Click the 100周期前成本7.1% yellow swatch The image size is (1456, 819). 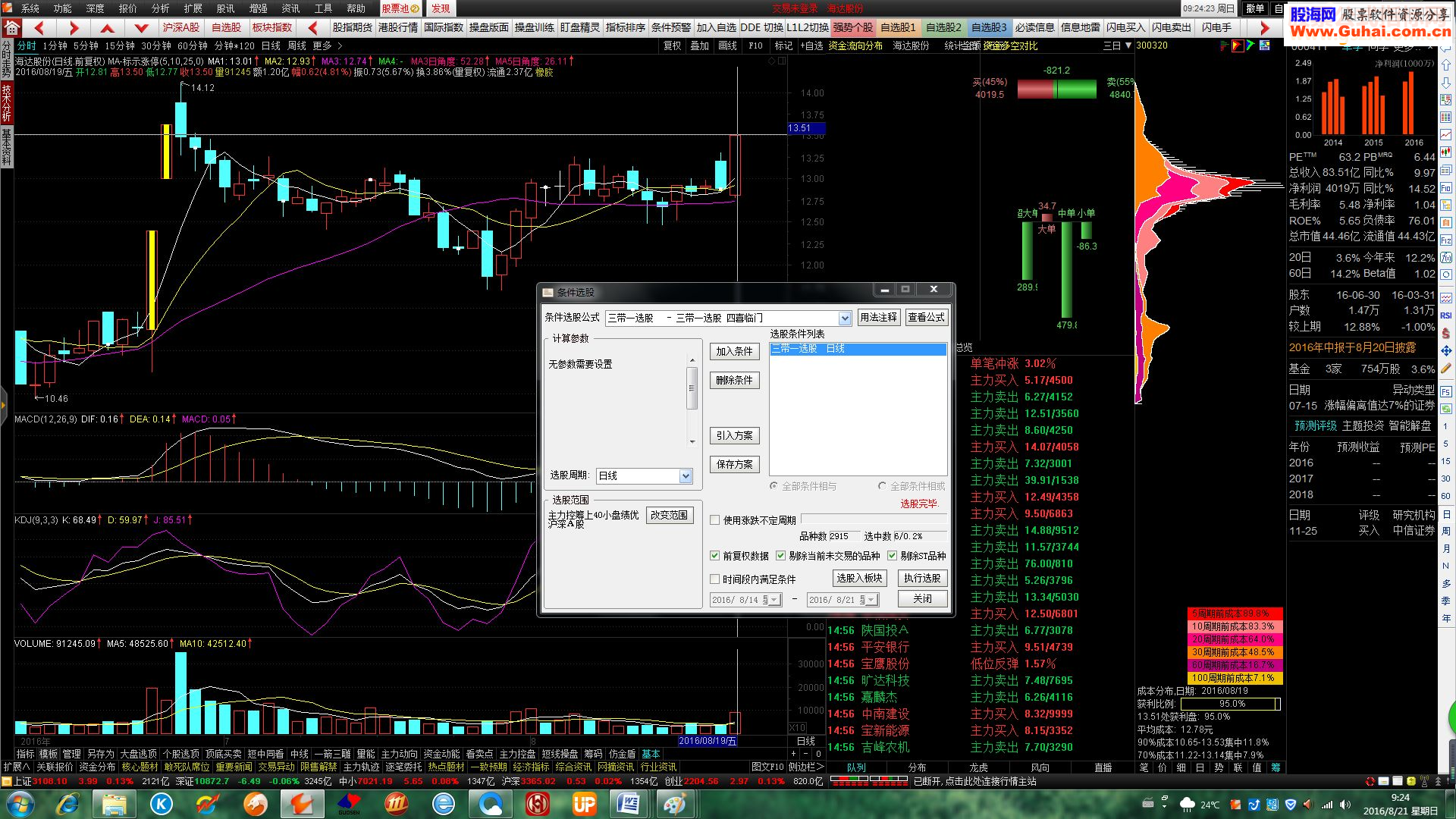coord(1235,678)
